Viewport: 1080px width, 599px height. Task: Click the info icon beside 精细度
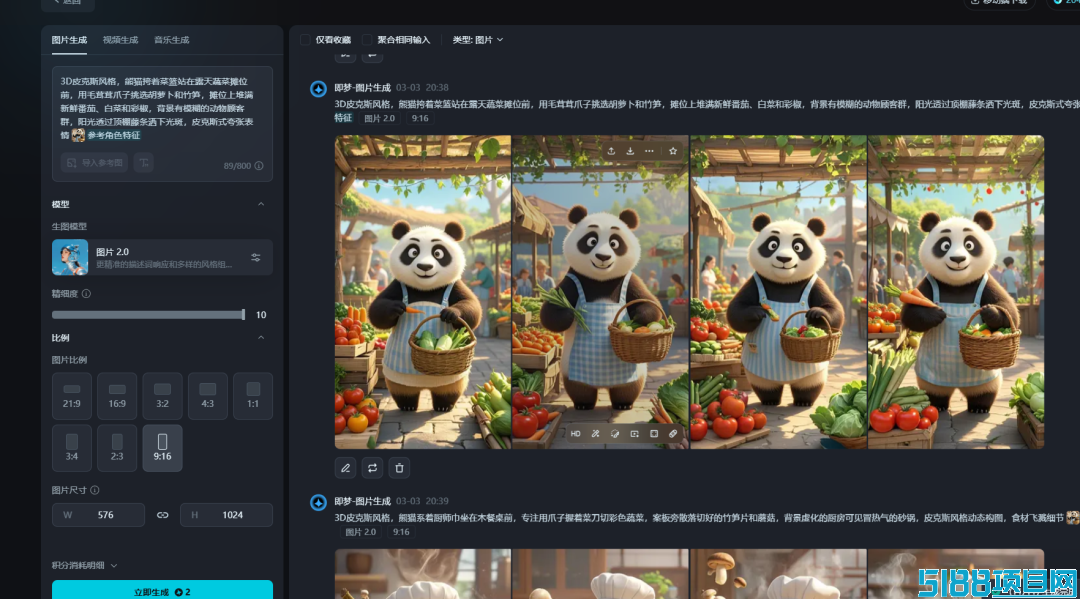86,294
